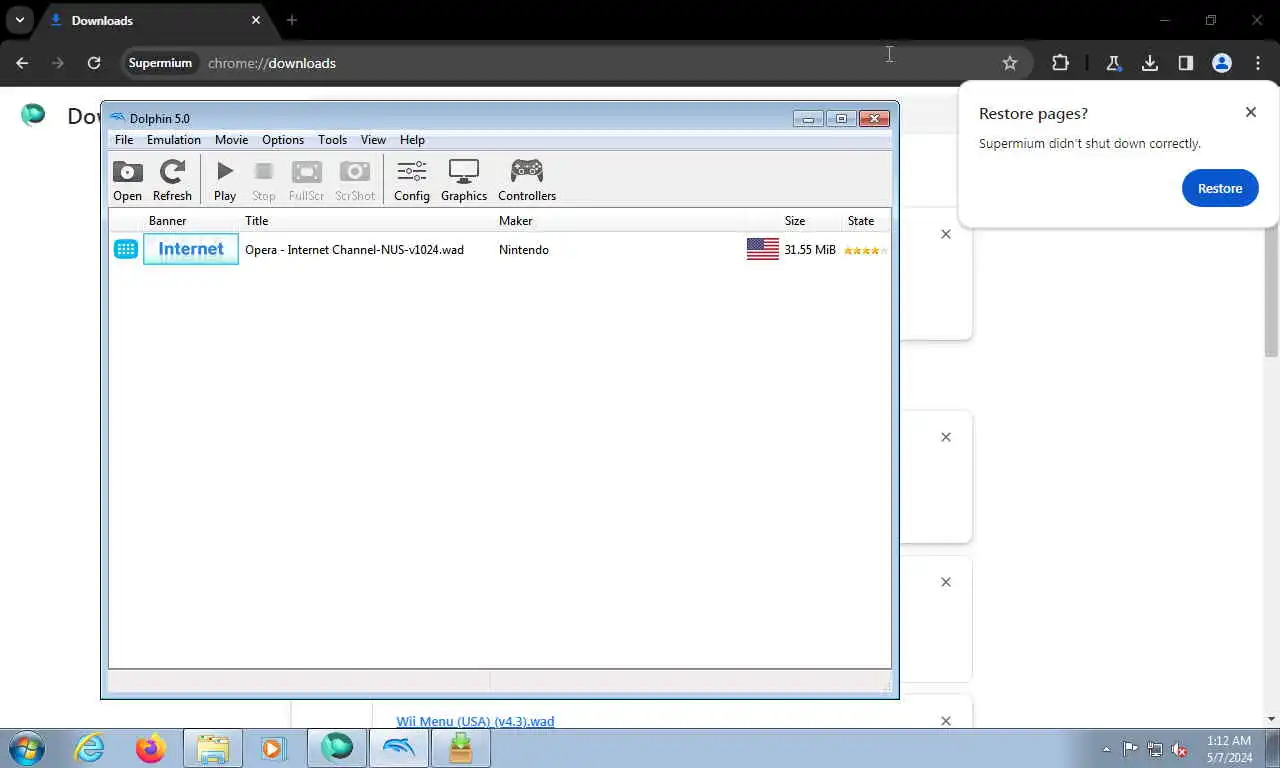This screenshot has height=768, width=1280.
Task: Select the Internet Channel banner thumbnail
Action: coord(191,249)
